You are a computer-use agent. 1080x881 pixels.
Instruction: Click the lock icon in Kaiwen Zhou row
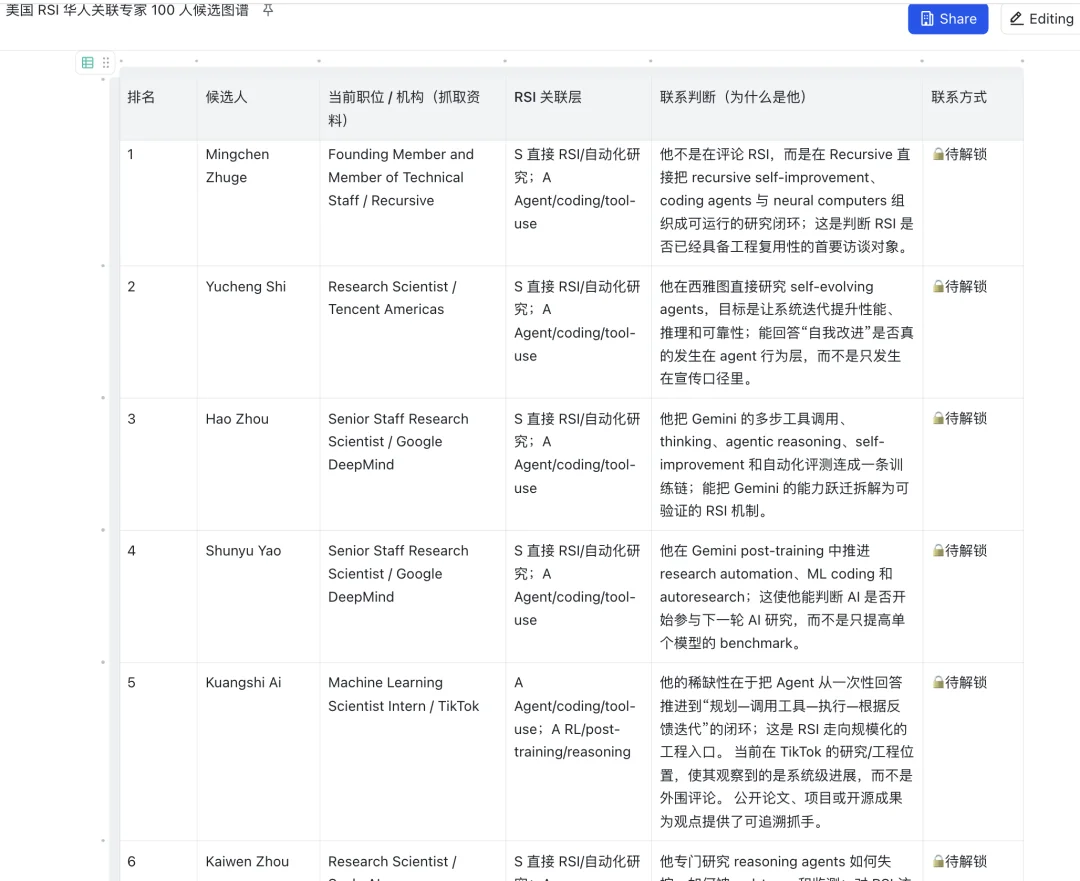[937, 861]
